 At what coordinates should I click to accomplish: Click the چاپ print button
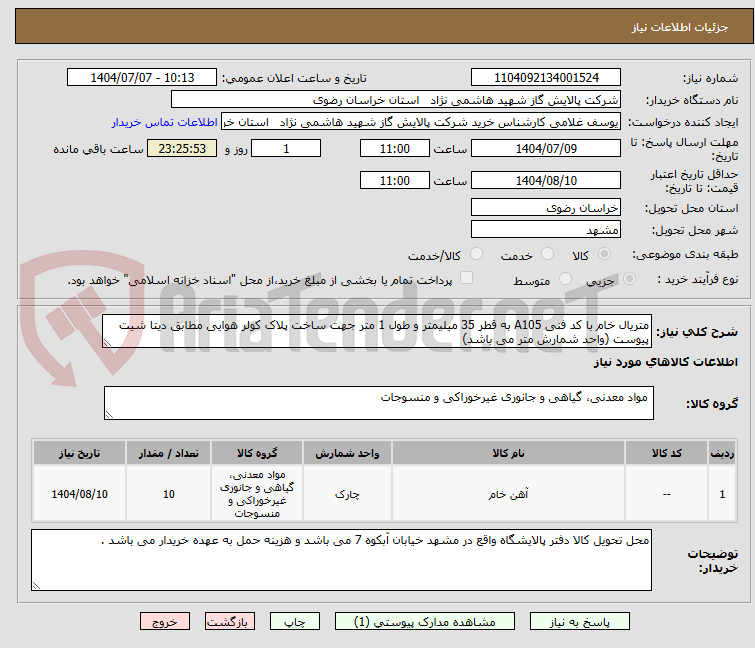[x=295, y=622]
